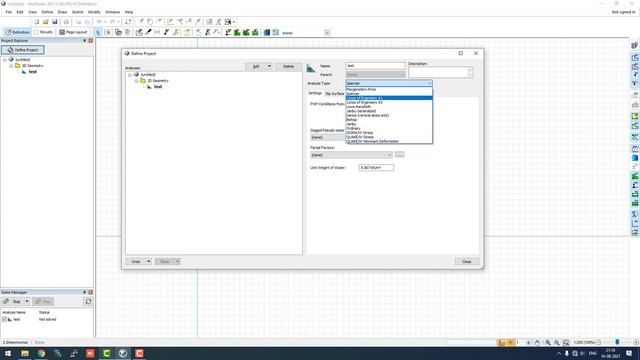Select Corps of Engineers #1 analysis type

click(389, 98)
